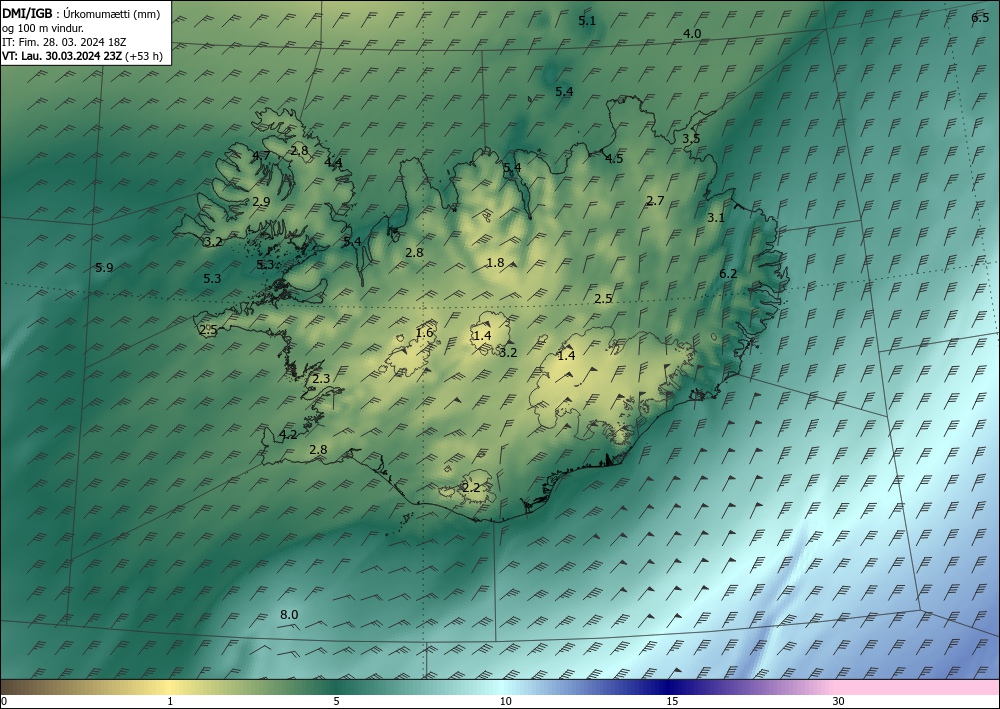Click the 4.4 value on the map

point(333,163)
